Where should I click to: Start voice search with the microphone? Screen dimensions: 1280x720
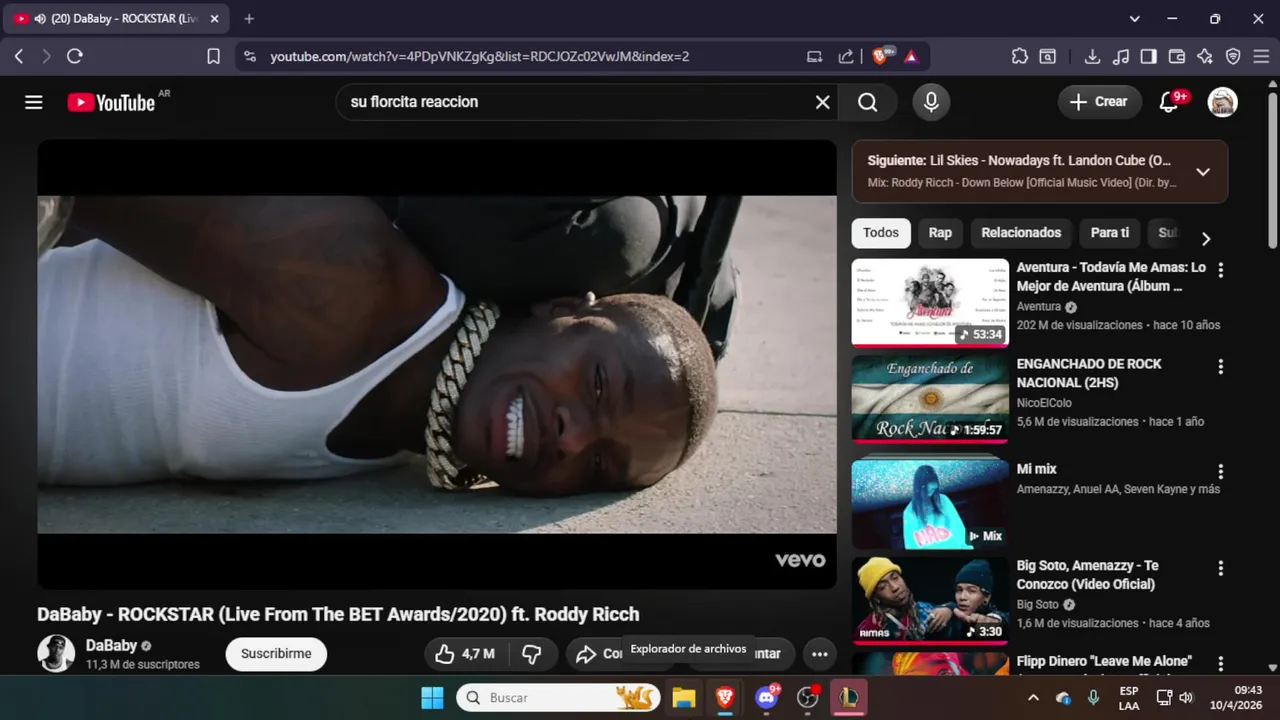pyautogui.click(x=931, y=102)
